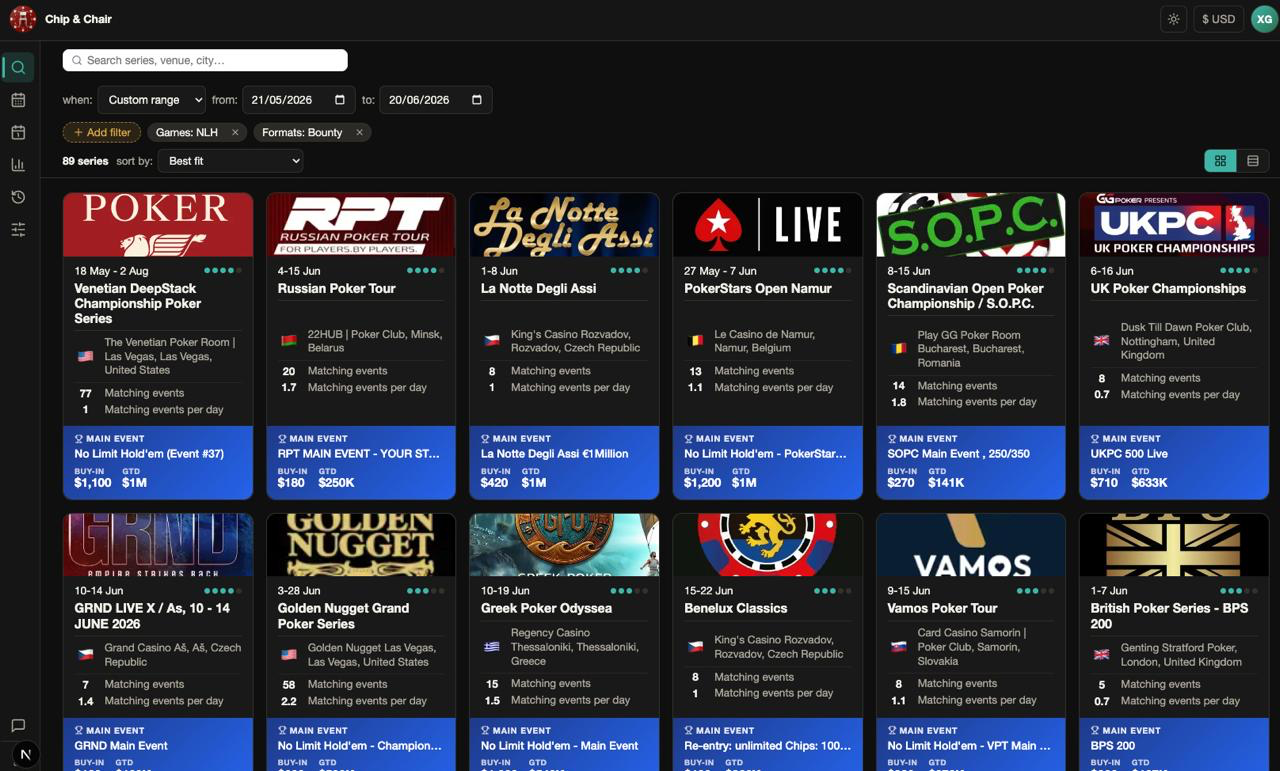Viewport: 1280px width, 771px height.
Task: Open the bar chart statistics icon
Action: pyautogui.click(x=18, y=165)
